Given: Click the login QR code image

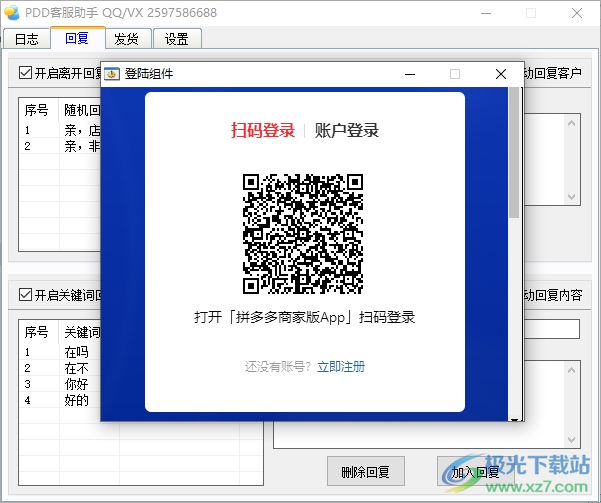Looking at the screenshot, I should [303, 234].
